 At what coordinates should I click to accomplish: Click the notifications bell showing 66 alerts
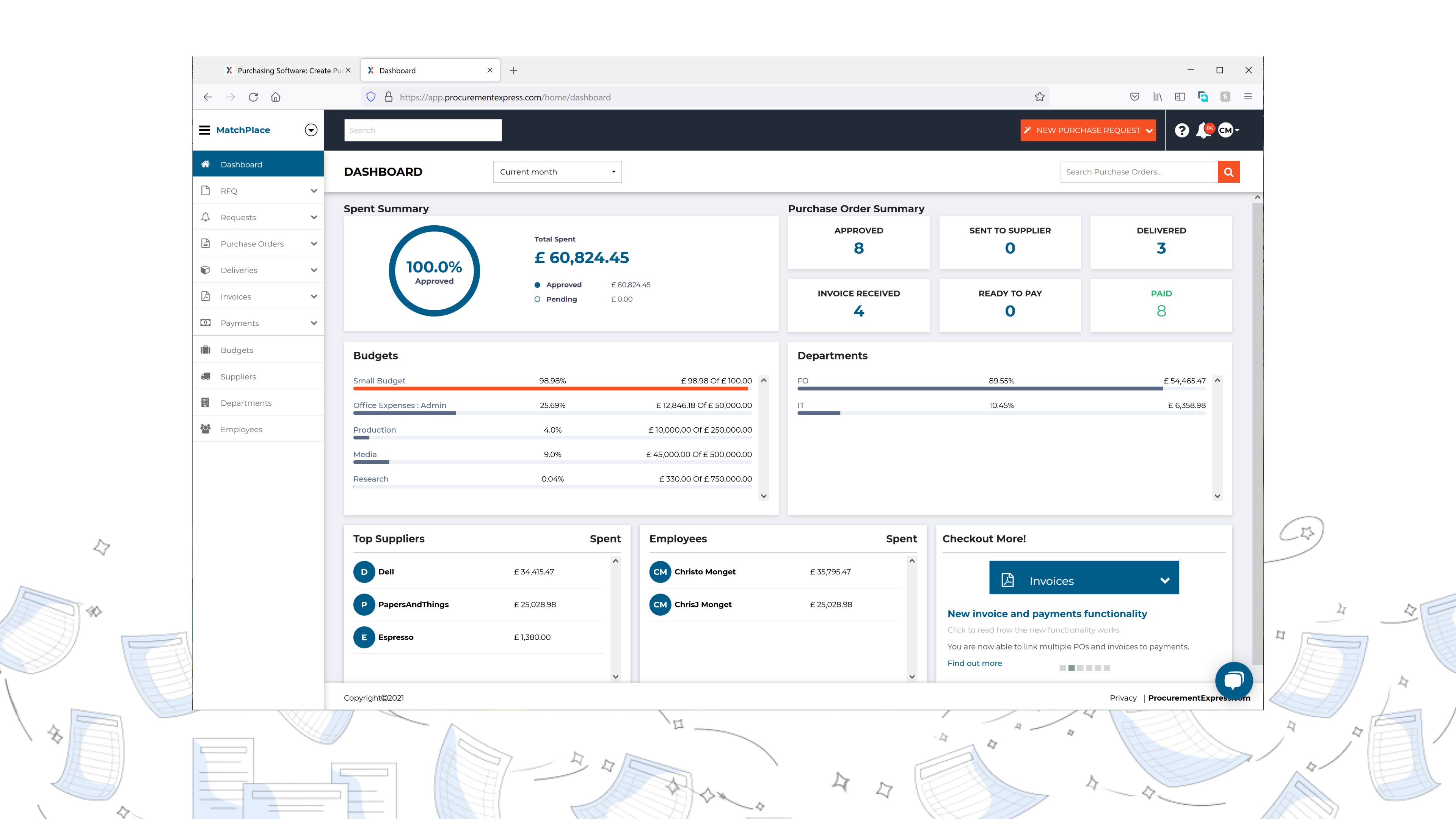point(1203,130)
